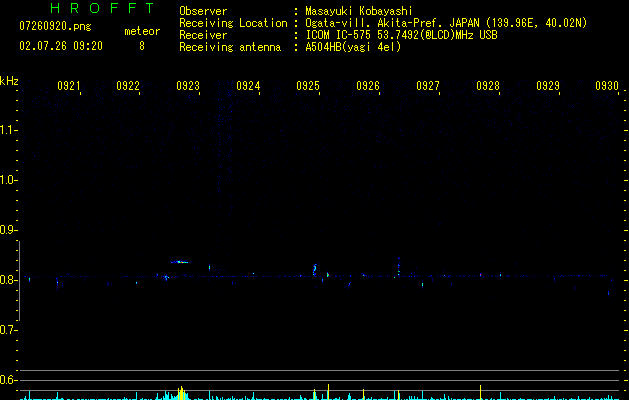Click the 'meteor' label
629x400 pixels.
pos(142,31)
